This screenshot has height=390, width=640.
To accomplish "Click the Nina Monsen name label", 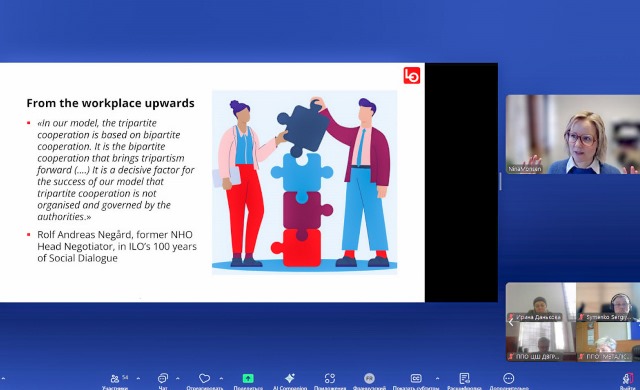I will click(525, 169).
